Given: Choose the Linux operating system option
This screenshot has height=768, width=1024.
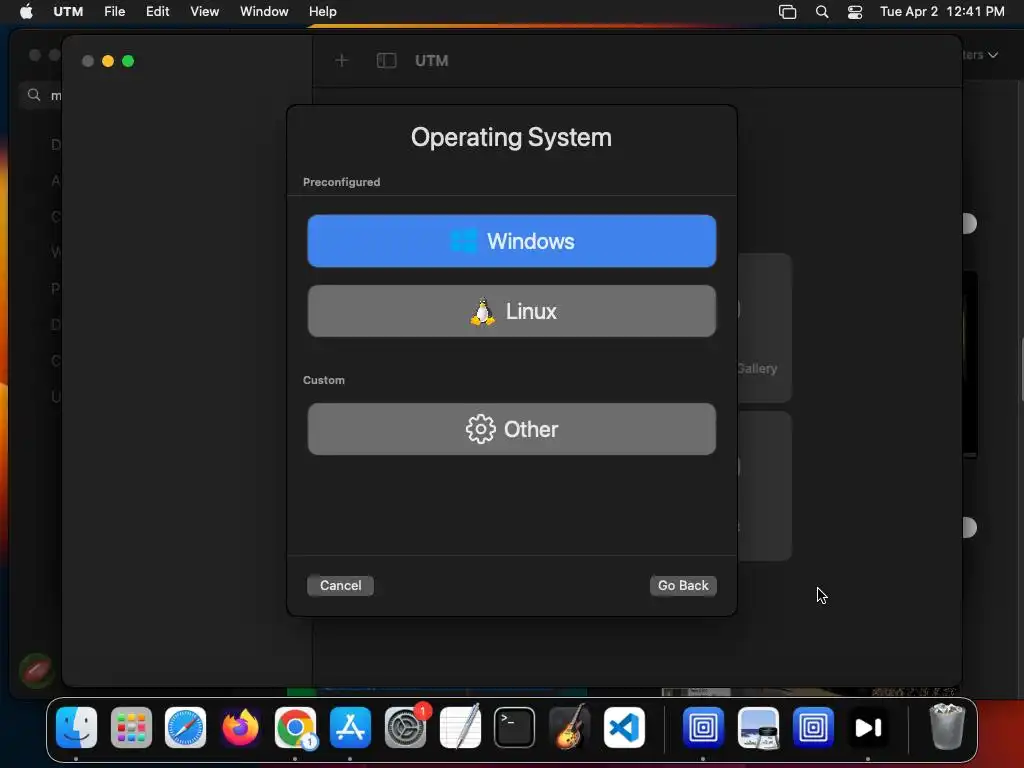Looking at the screenshot, I should [511, 311].
